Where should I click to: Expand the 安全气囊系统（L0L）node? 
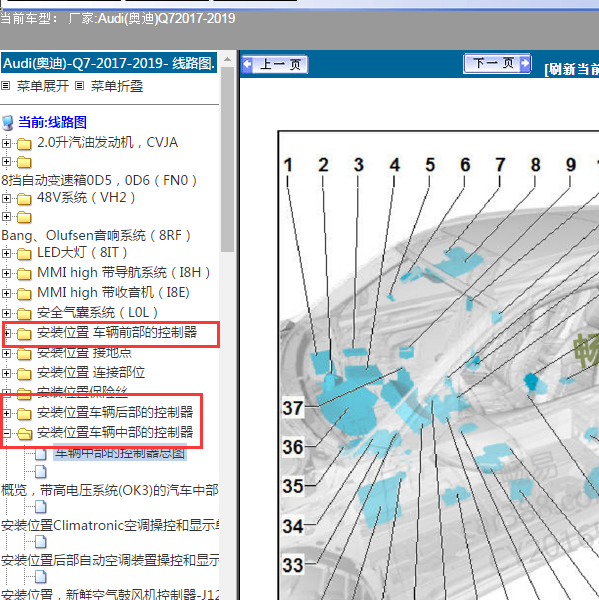click(x=6, y=313)
